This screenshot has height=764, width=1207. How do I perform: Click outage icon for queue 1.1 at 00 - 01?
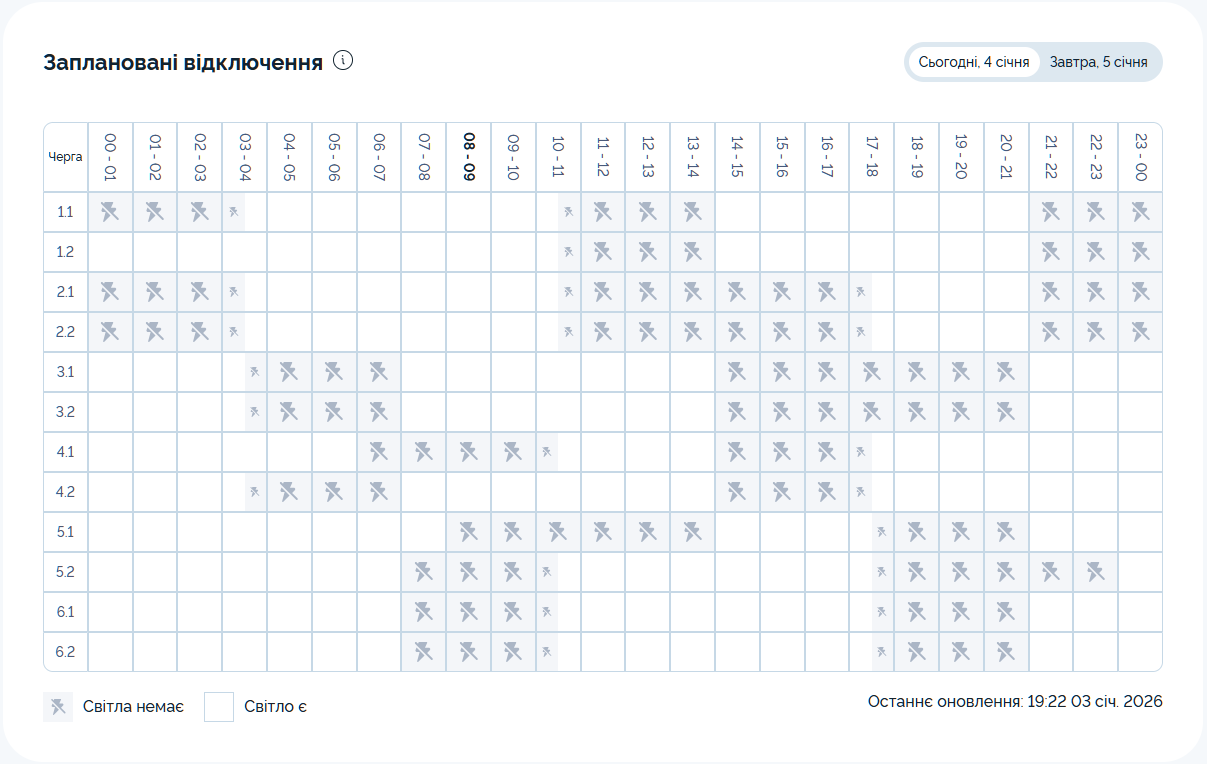tap(110, 211)
